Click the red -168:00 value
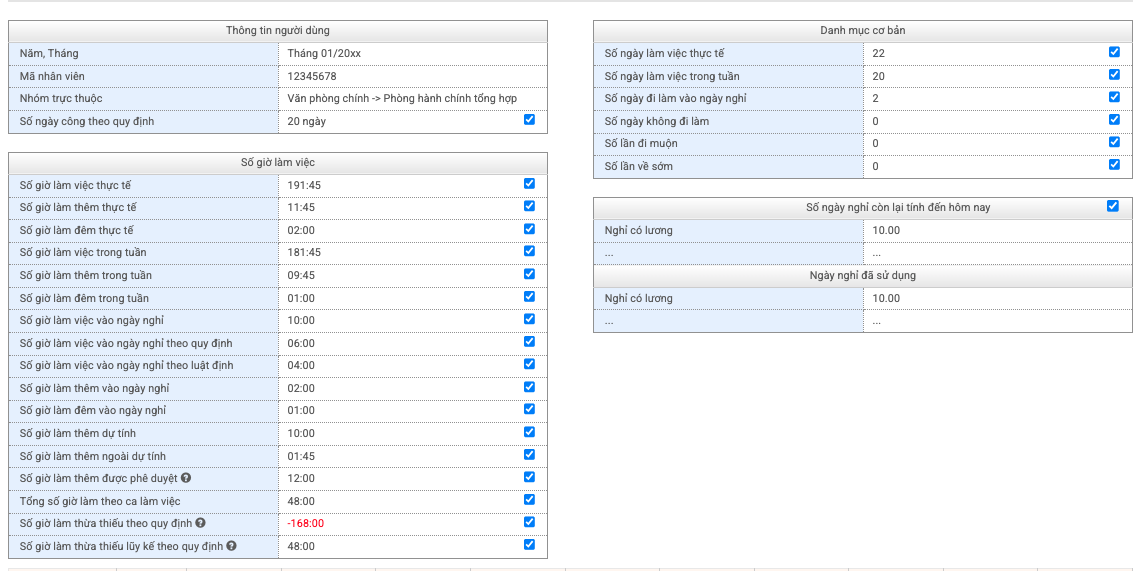The height and width of the screenshot is (571, 1137). coord(305,523)
